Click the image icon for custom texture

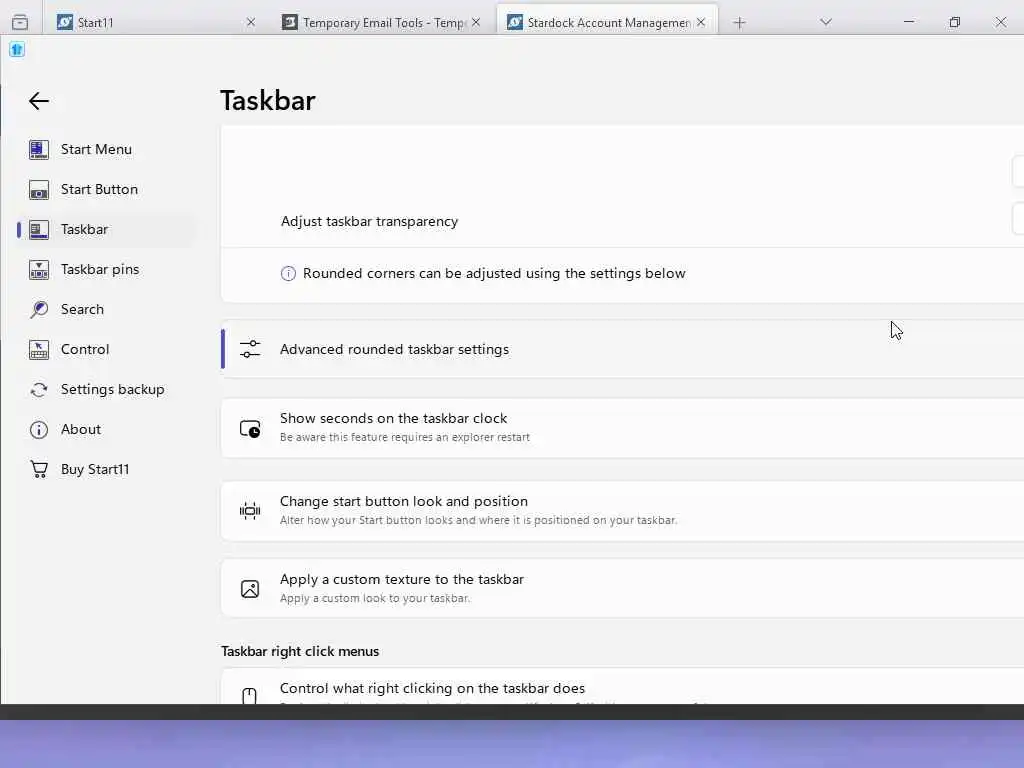point(249,589)
